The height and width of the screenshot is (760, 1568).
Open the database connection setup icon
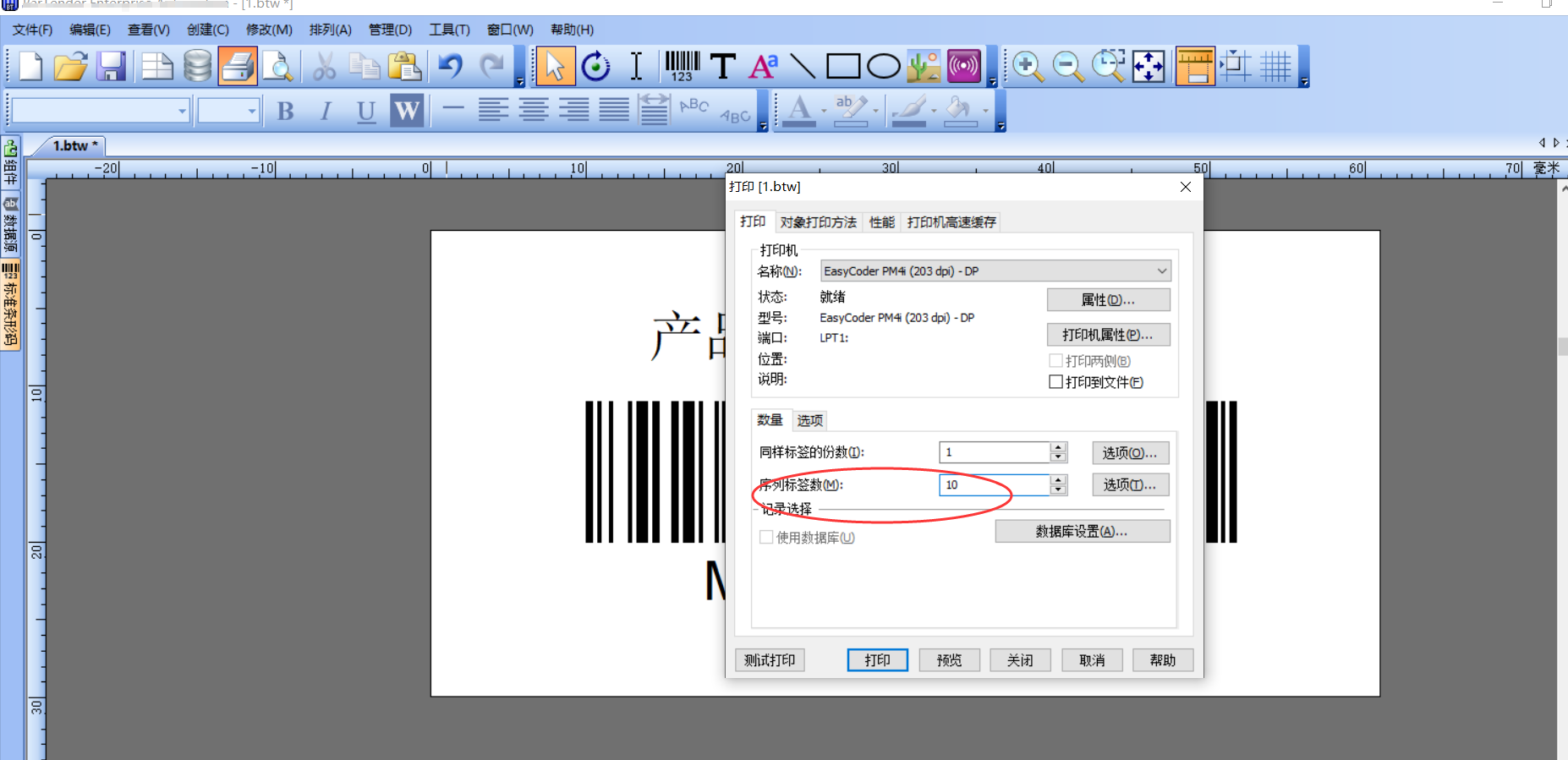coord(197,66)
